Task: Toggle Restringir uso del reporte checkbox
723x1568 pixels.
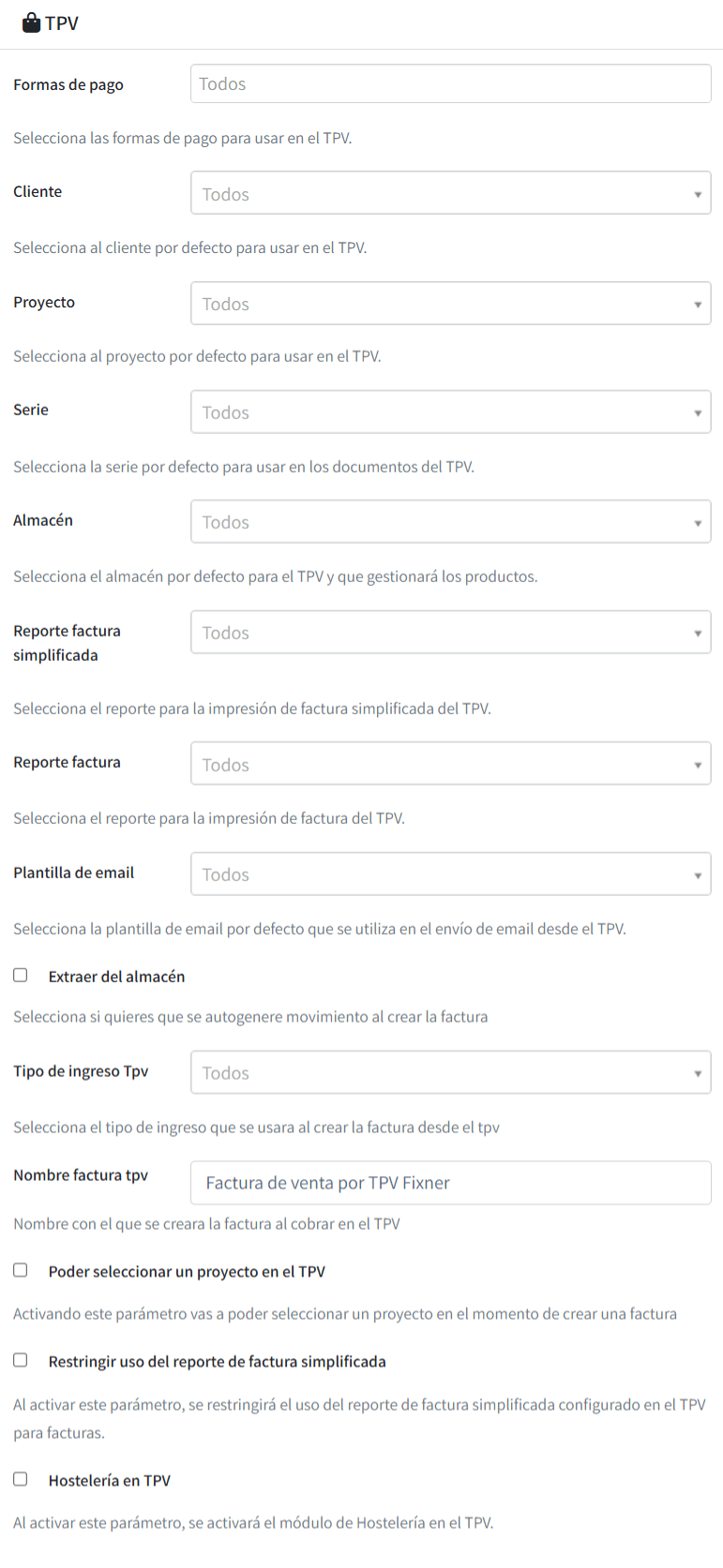Action: 21,1361
